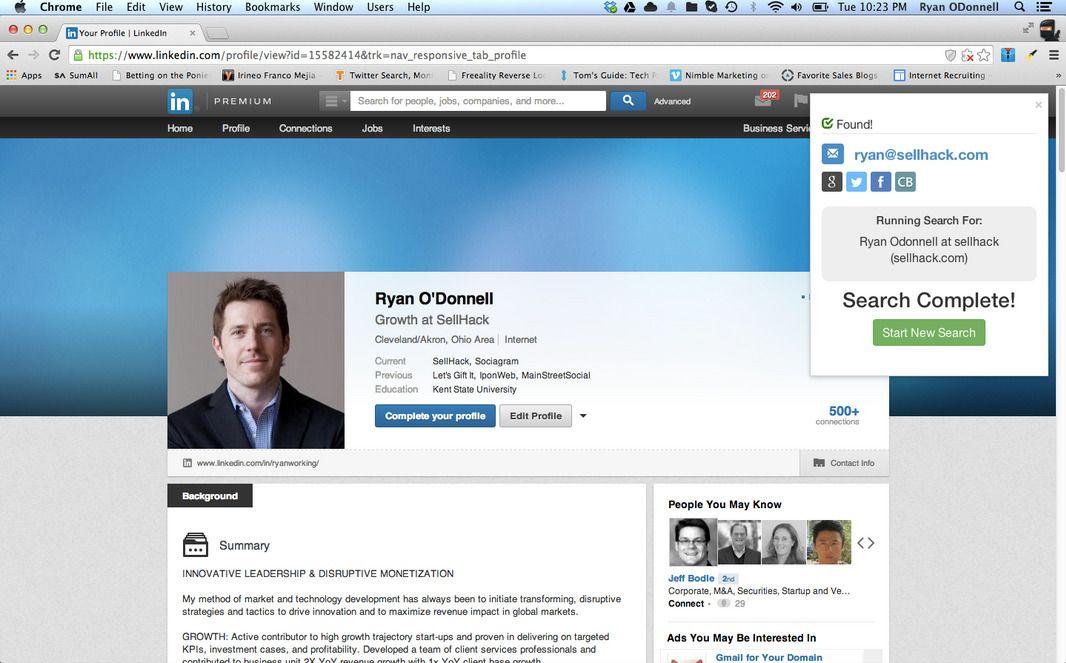
Task: Open the Favorite Sales Blogs bookmark
Action: click(x=829, y=75)
